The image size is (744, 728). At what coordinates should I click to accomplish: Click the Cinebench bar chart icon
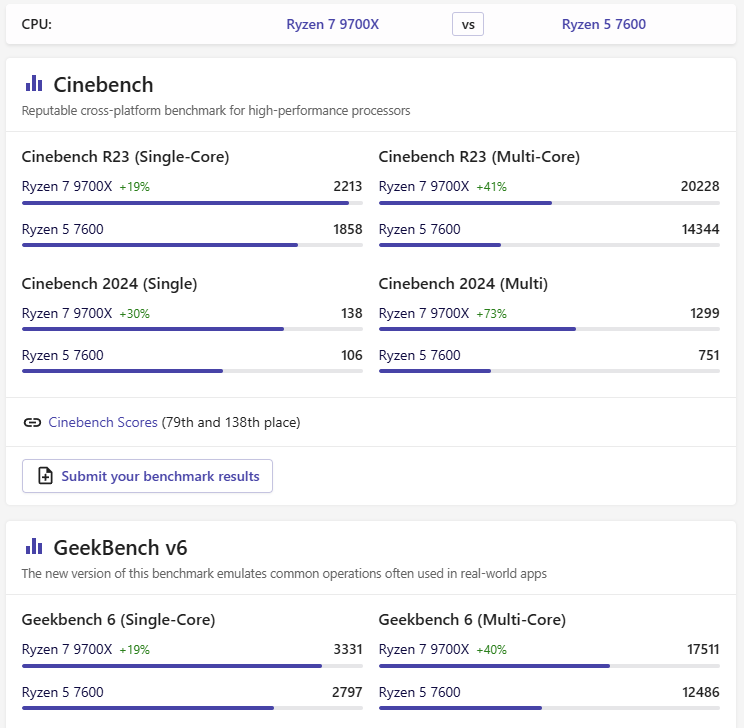click(34, 84)
